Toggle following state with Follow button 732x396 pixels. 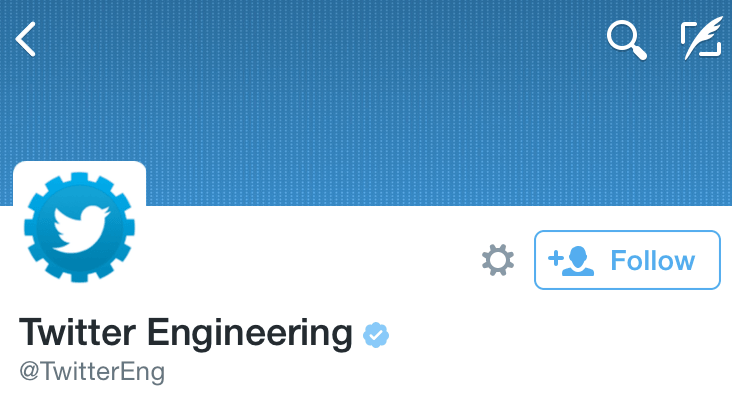627,260
